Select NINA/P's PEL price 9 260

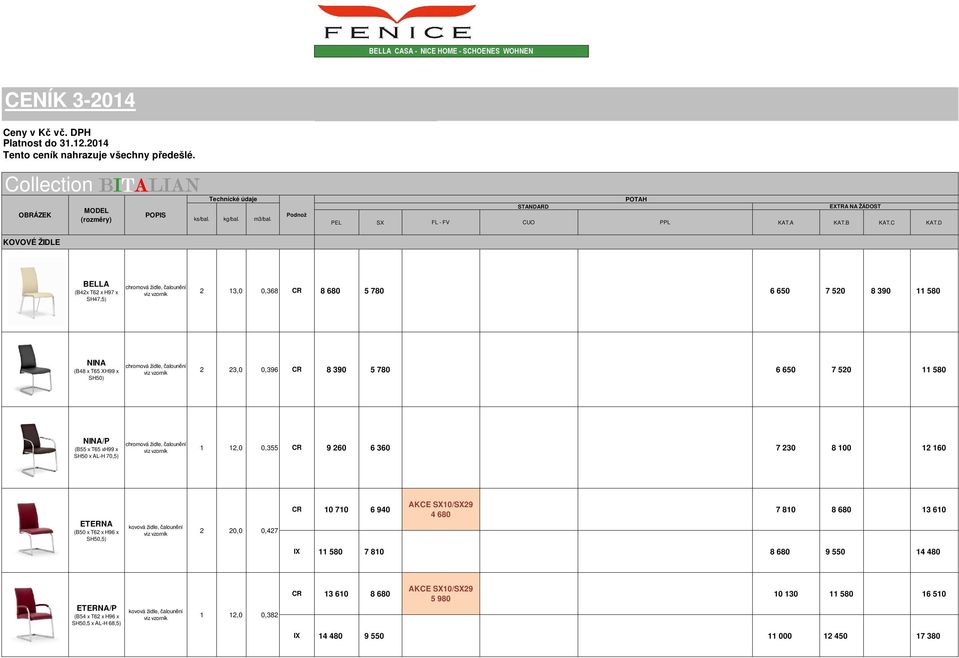pyautogui.click(x=336, y=448)
